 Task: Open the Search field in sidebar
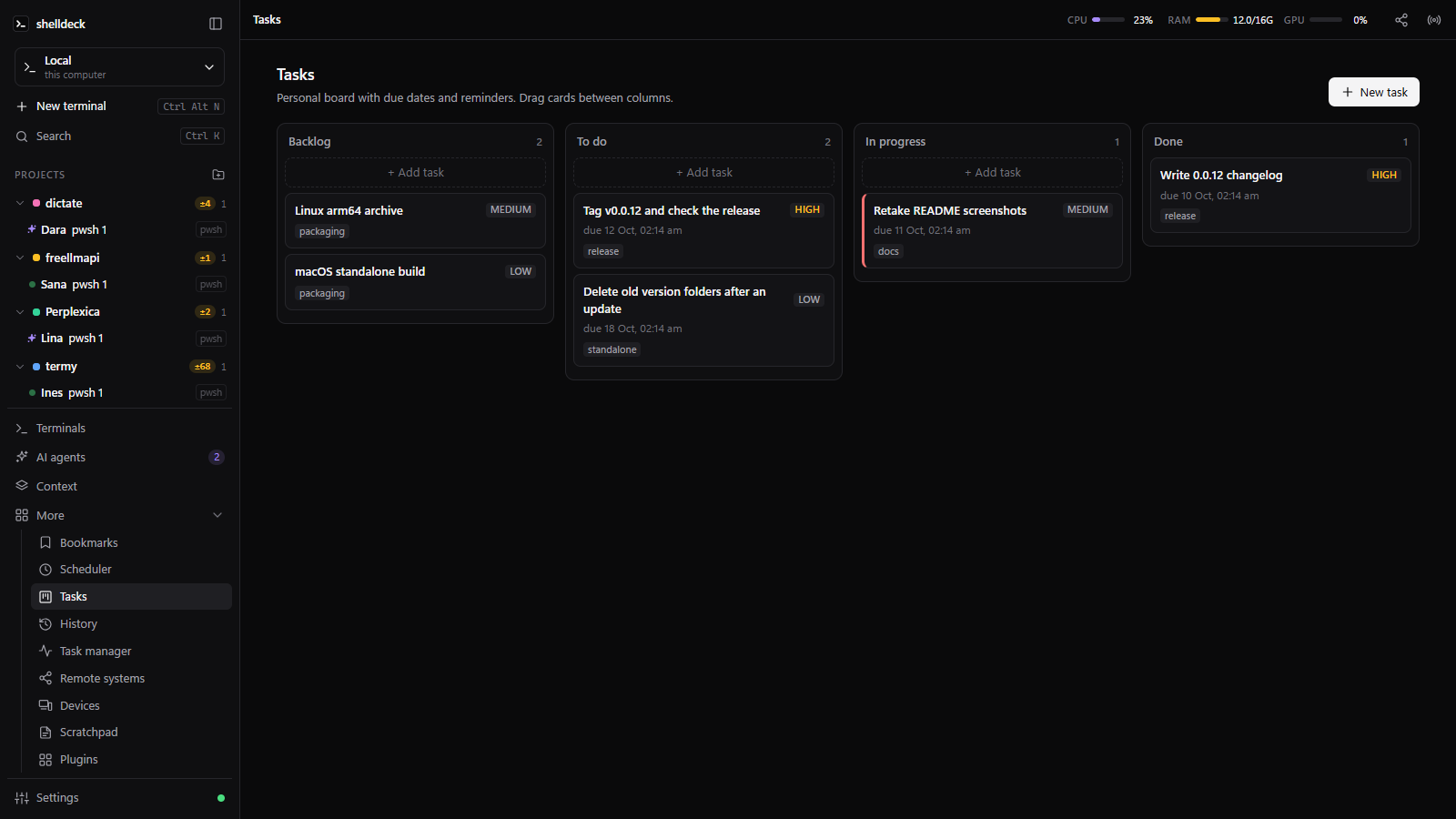[x=119, y=136]
